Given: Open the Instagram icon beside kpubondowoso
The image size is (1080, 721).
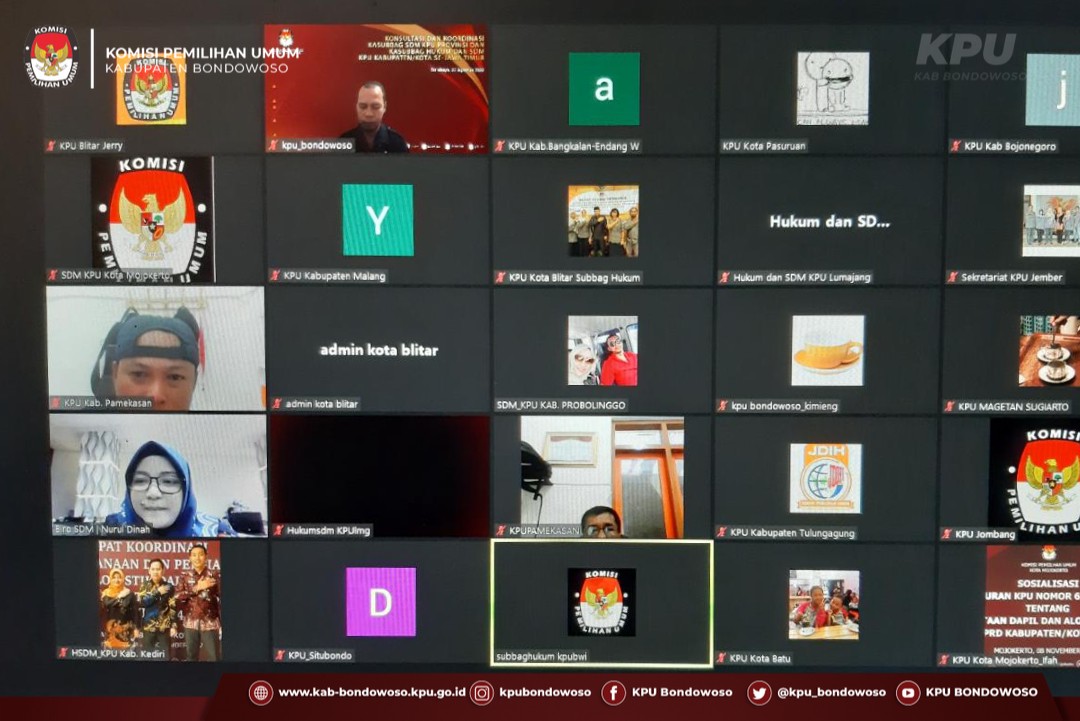Looking at the screenshot, I should 482,693.
